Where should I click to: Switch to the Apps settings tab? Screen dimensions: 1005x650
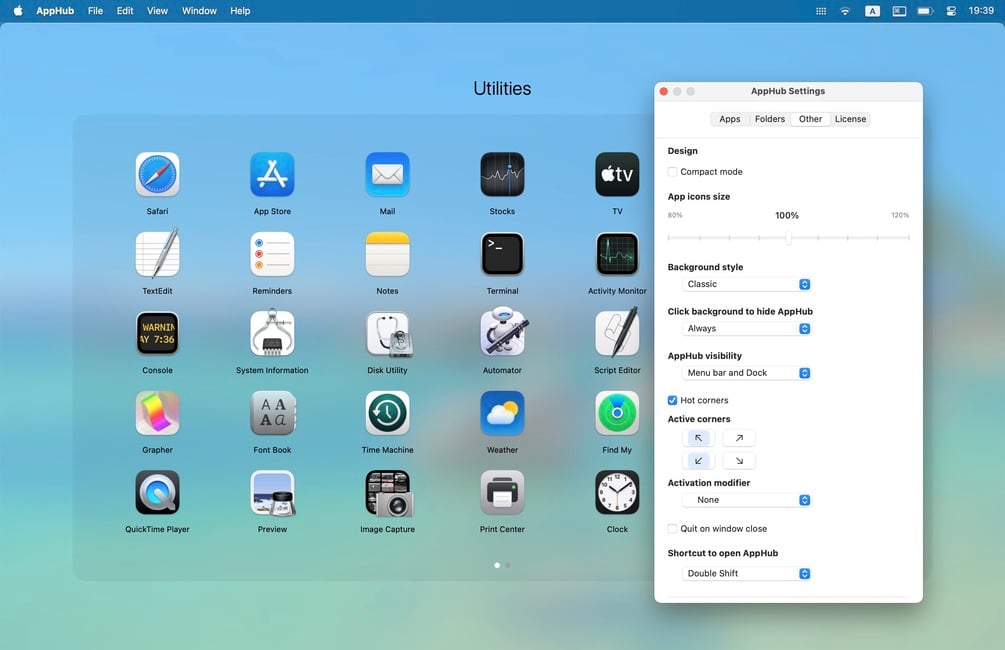coord(729,119)
